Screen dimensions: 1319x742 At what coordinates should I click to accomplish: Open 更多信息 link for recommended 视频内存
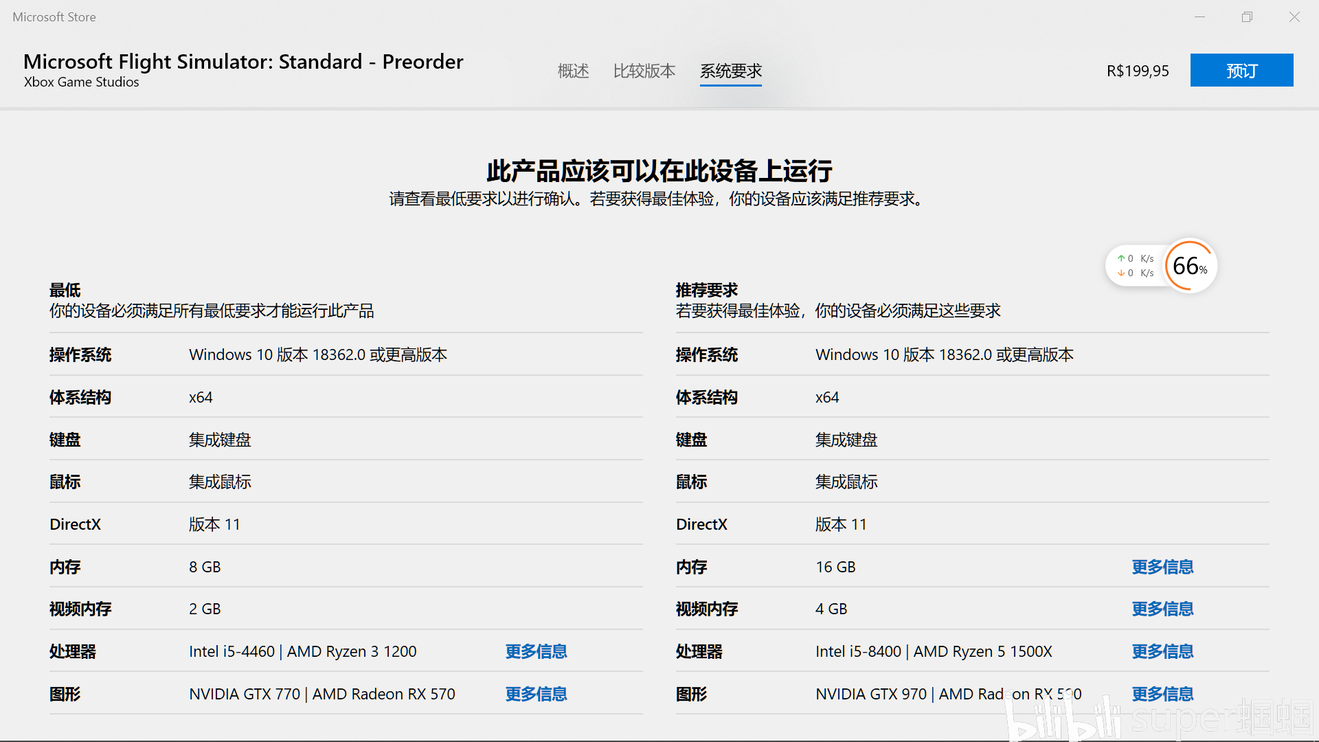pos(1162,608)
